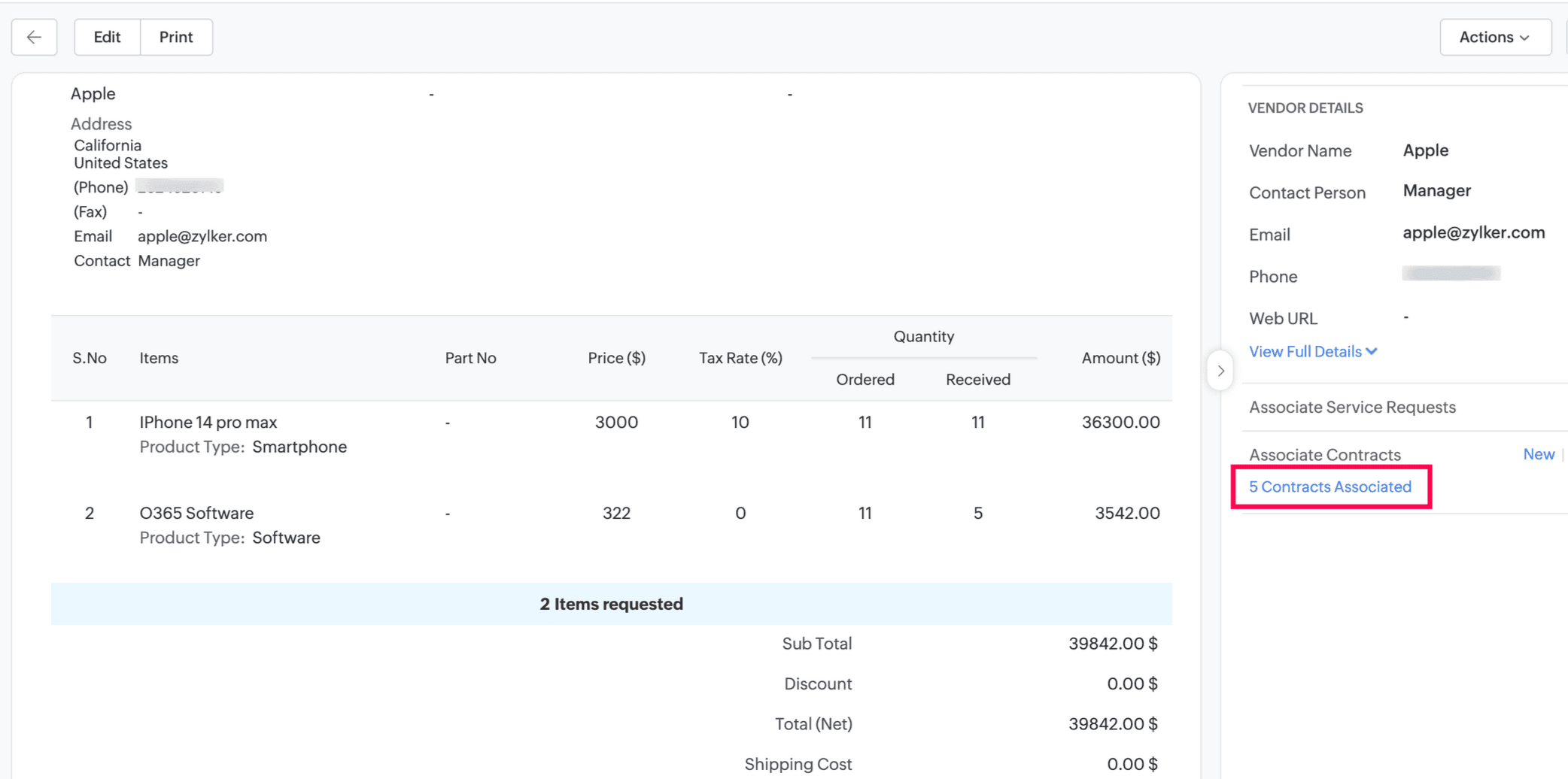Click the 2 Items requested banner
The image size is (1568, 779).
click(x=611, y=604)
